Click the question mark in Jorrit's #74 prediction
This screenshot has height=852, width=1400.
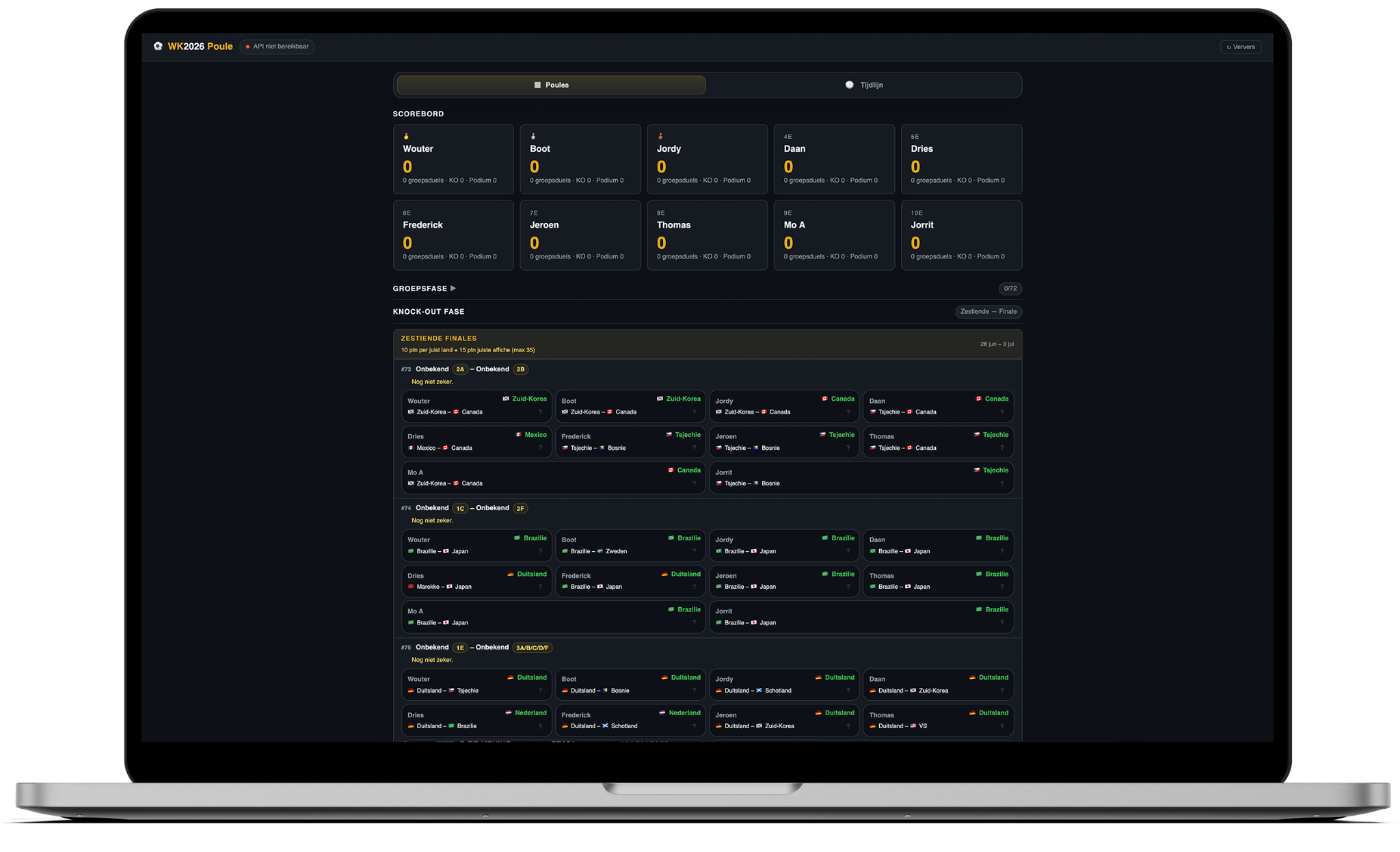coord(1001,622)
